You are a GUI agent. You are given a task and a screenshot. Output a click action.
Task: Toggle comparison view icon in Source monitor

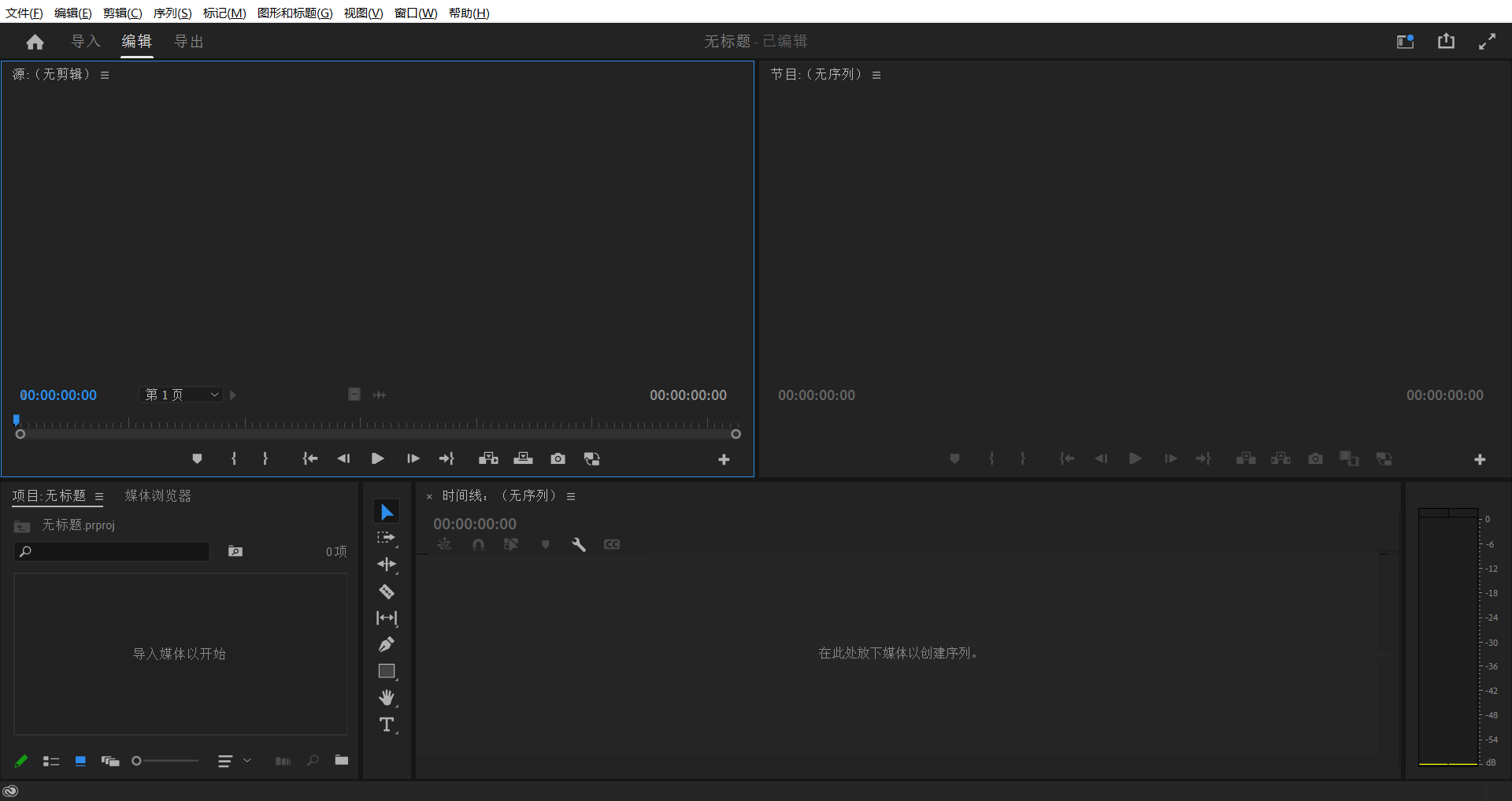pyautogui.click(x=592, y=458)
